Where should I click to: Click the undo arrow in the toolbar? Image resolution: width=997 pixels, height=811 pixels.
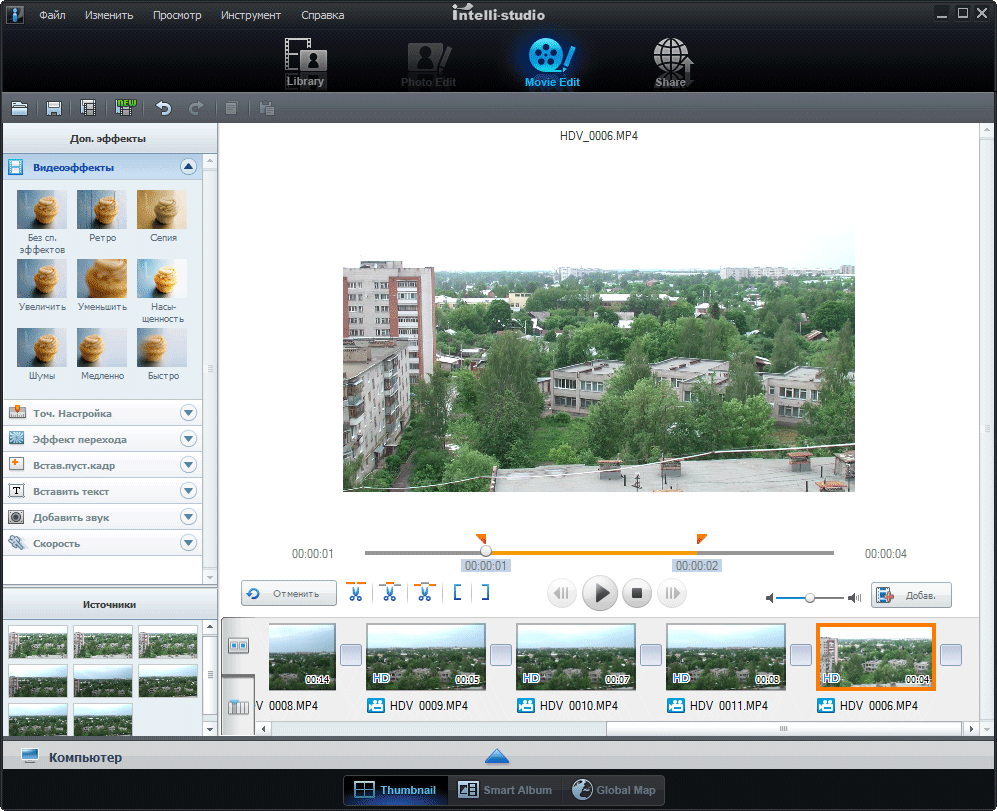click(164, 108)
